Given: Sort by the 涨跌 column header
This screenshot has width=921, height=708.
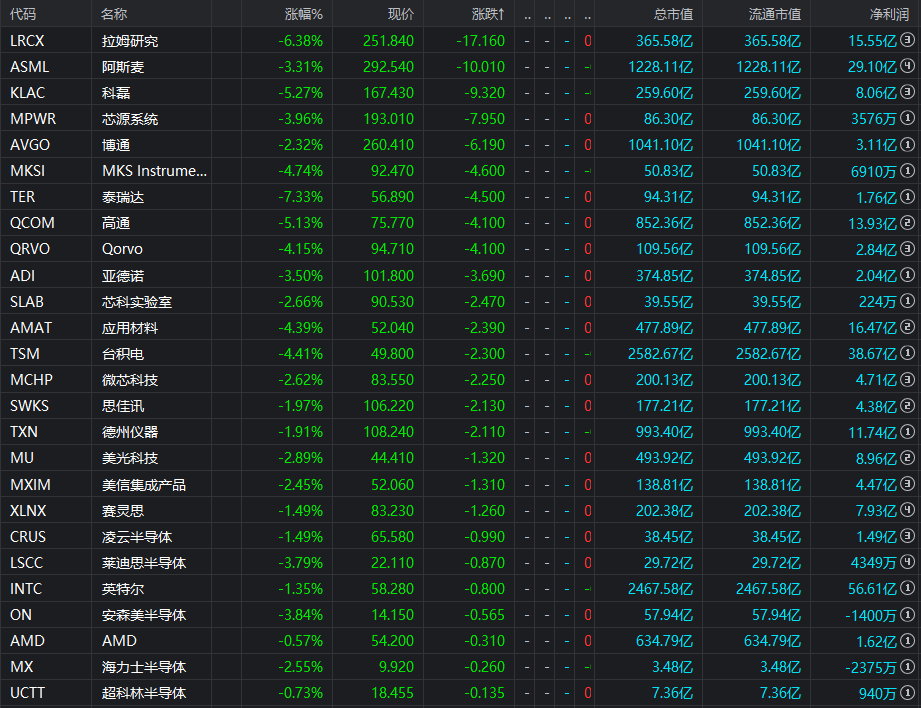Looking at the screenshot, I should [488, 15].
